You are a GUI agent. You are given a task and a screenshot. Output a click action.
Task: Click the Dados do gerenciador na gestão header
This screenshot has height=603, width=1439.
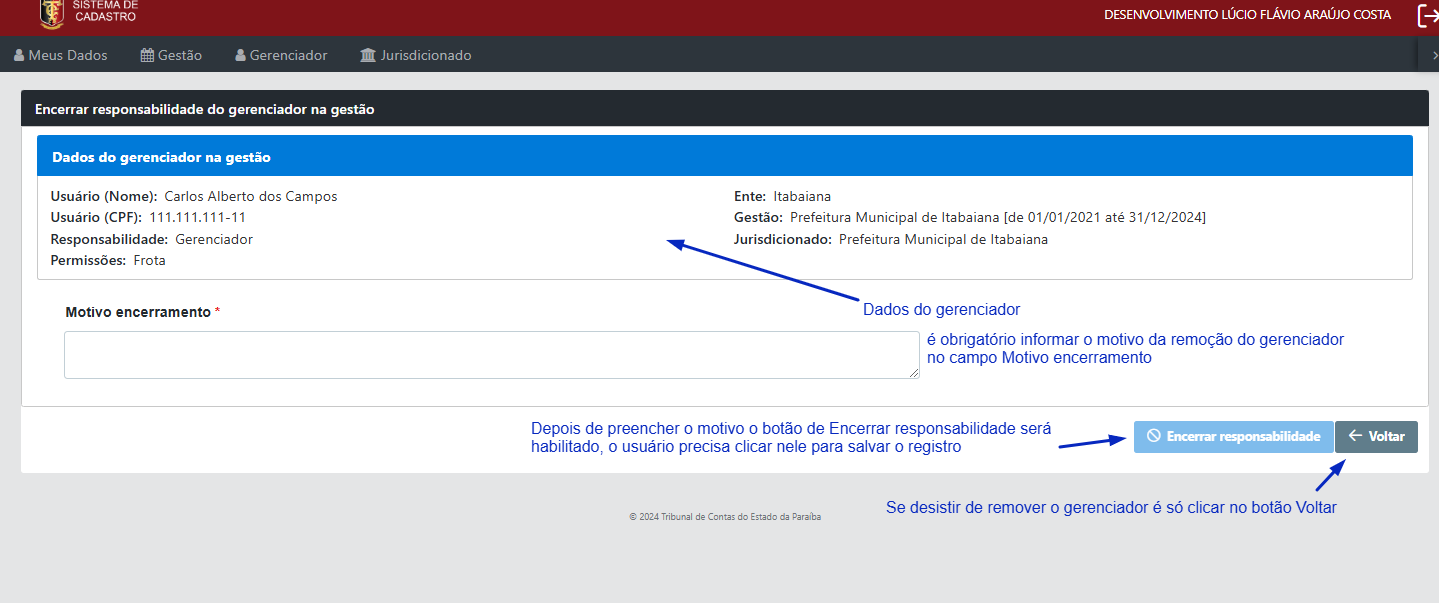pos(725,157)
